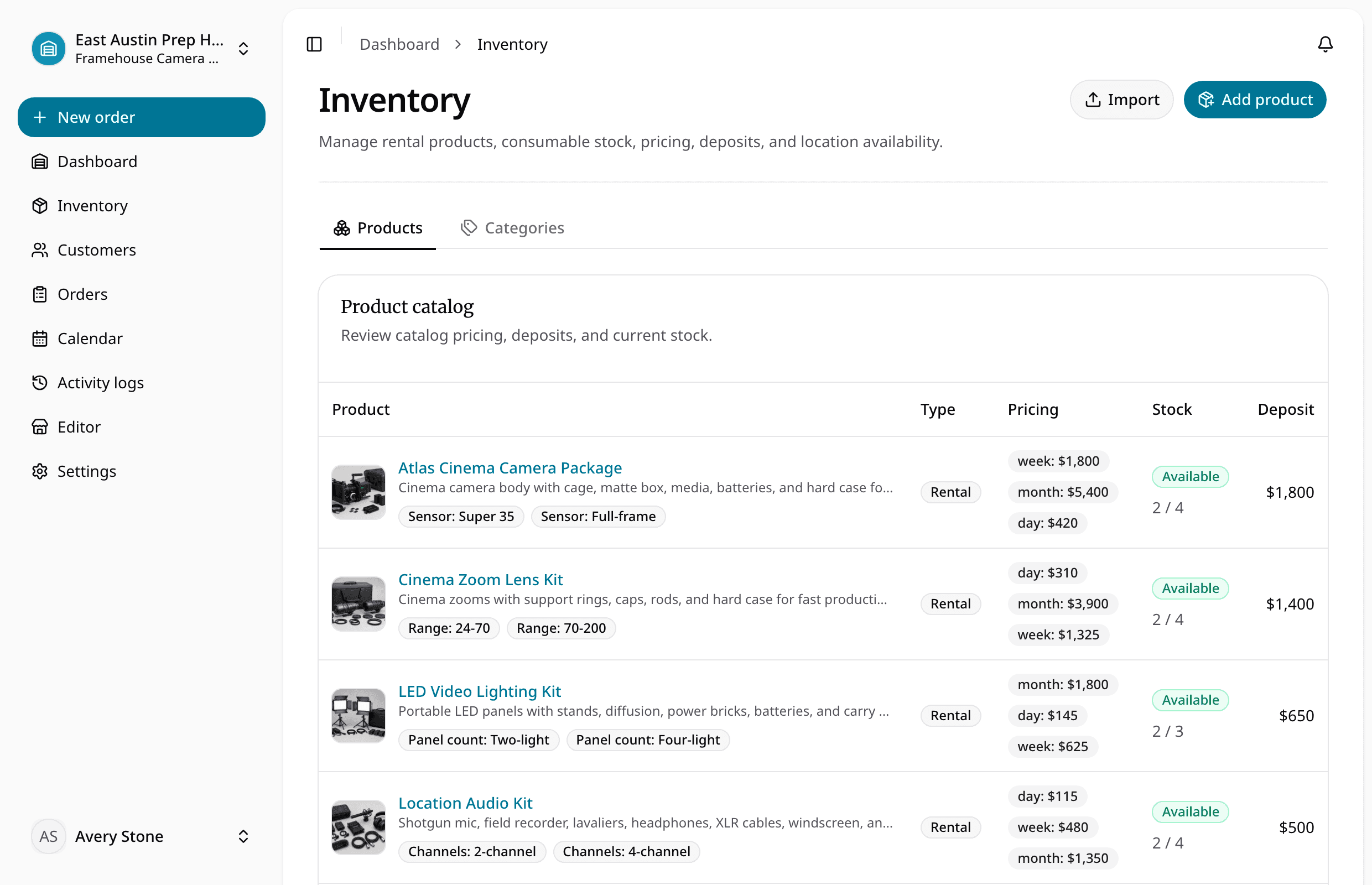Click the Orders clipboard icon
The width and height of the screenshot is (1372, 885).
[40, 294]
